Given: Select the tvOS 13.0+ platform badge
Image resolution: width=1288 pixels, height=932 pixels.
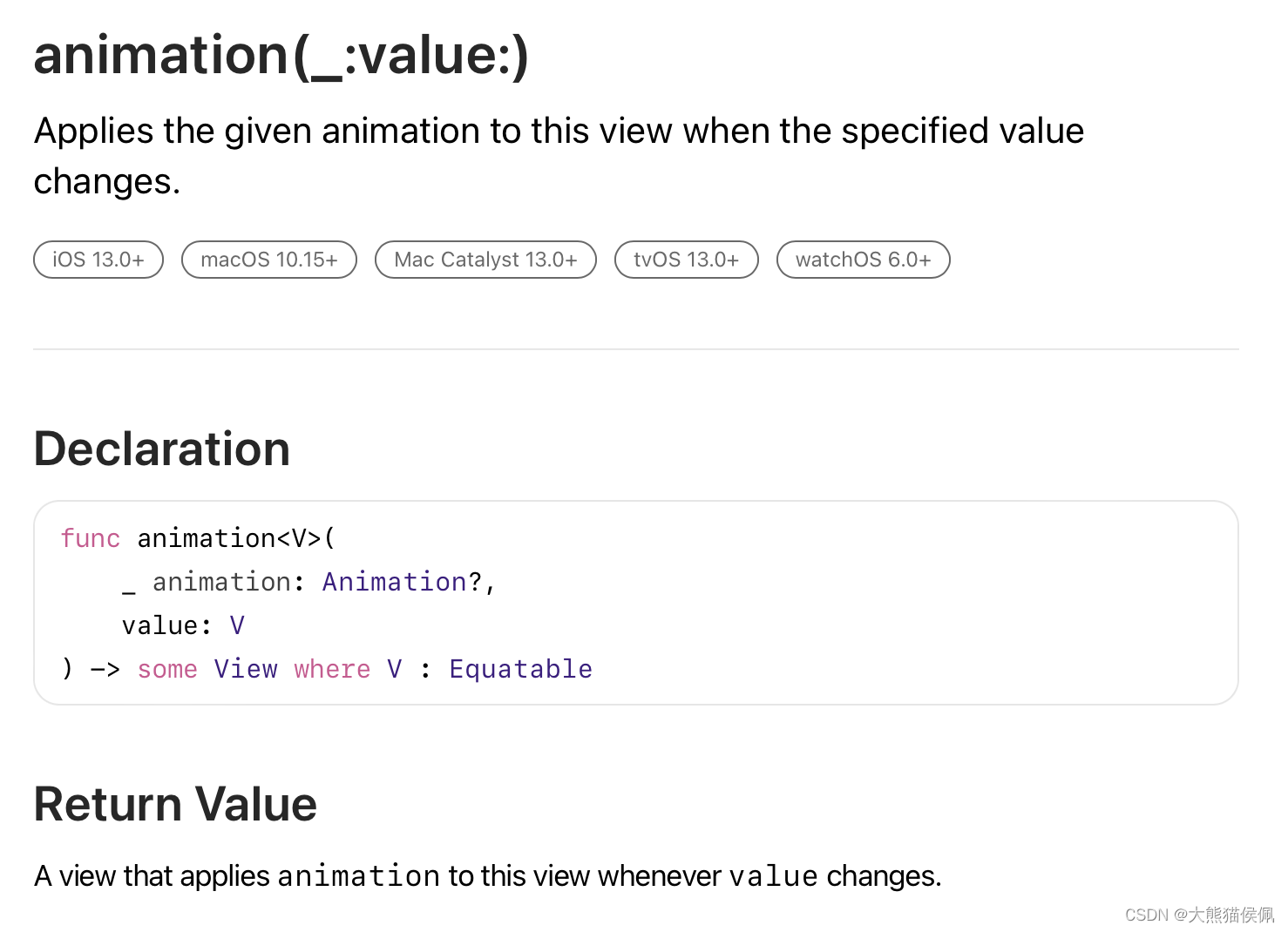Looking at the screenshot, I should point(687,260).
